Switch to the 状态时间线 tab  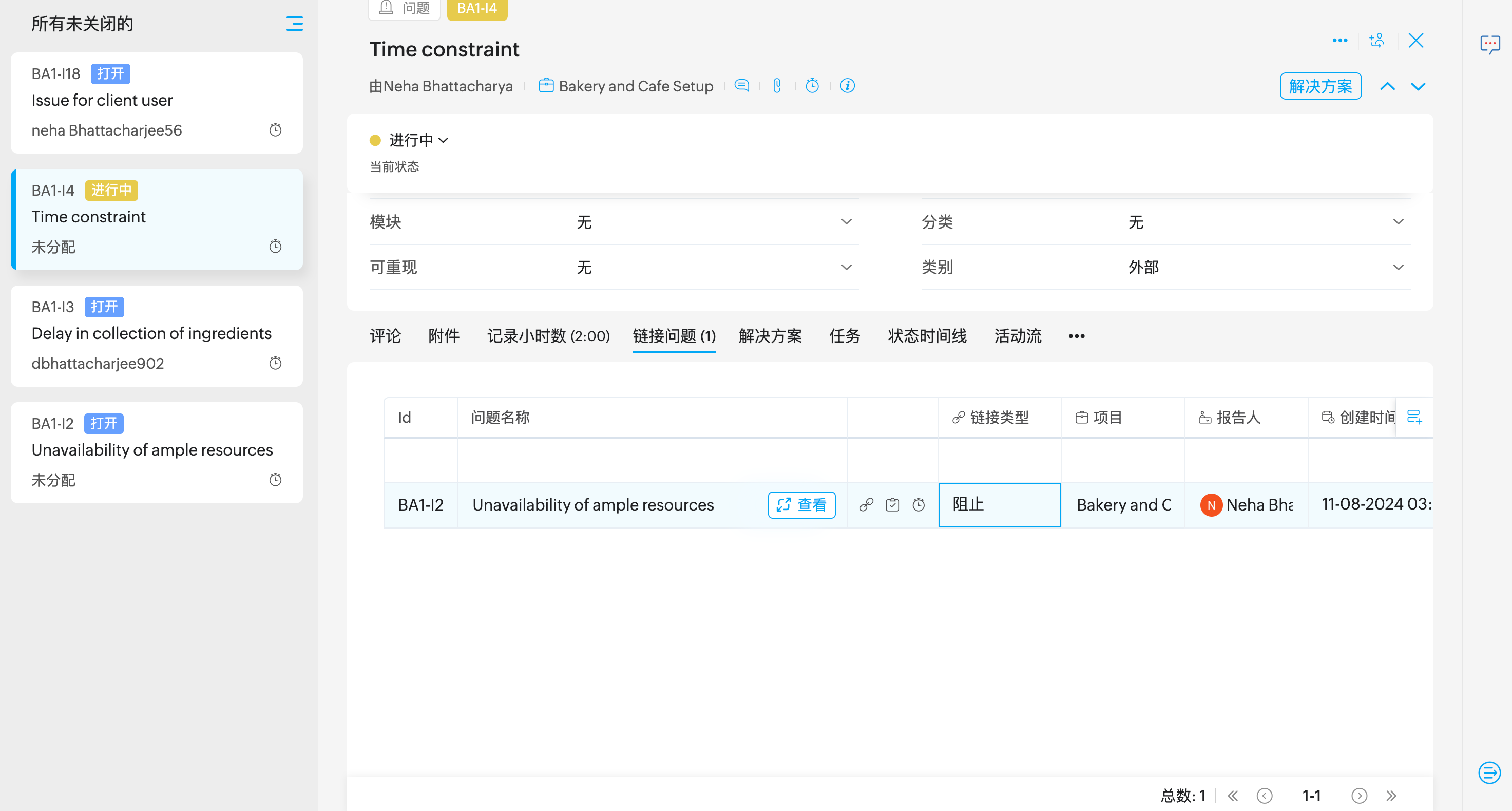927,336
